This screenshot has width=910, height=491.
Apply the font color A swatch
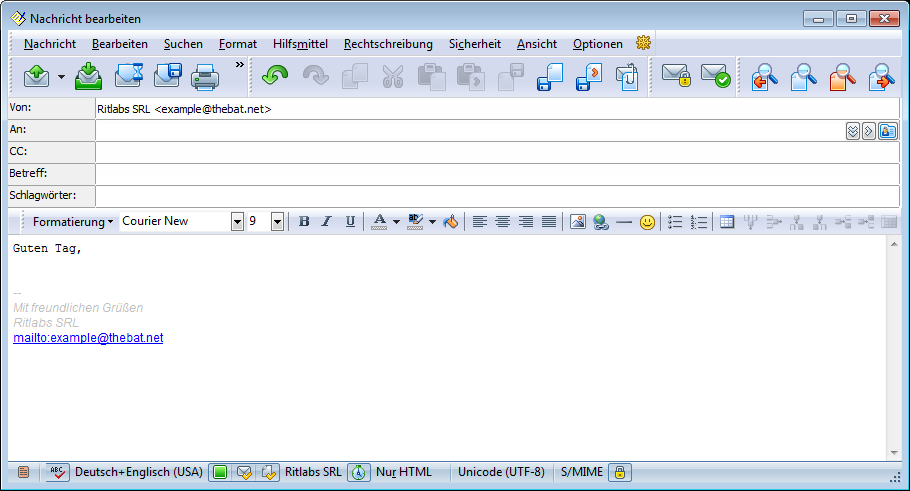(379, 222)
